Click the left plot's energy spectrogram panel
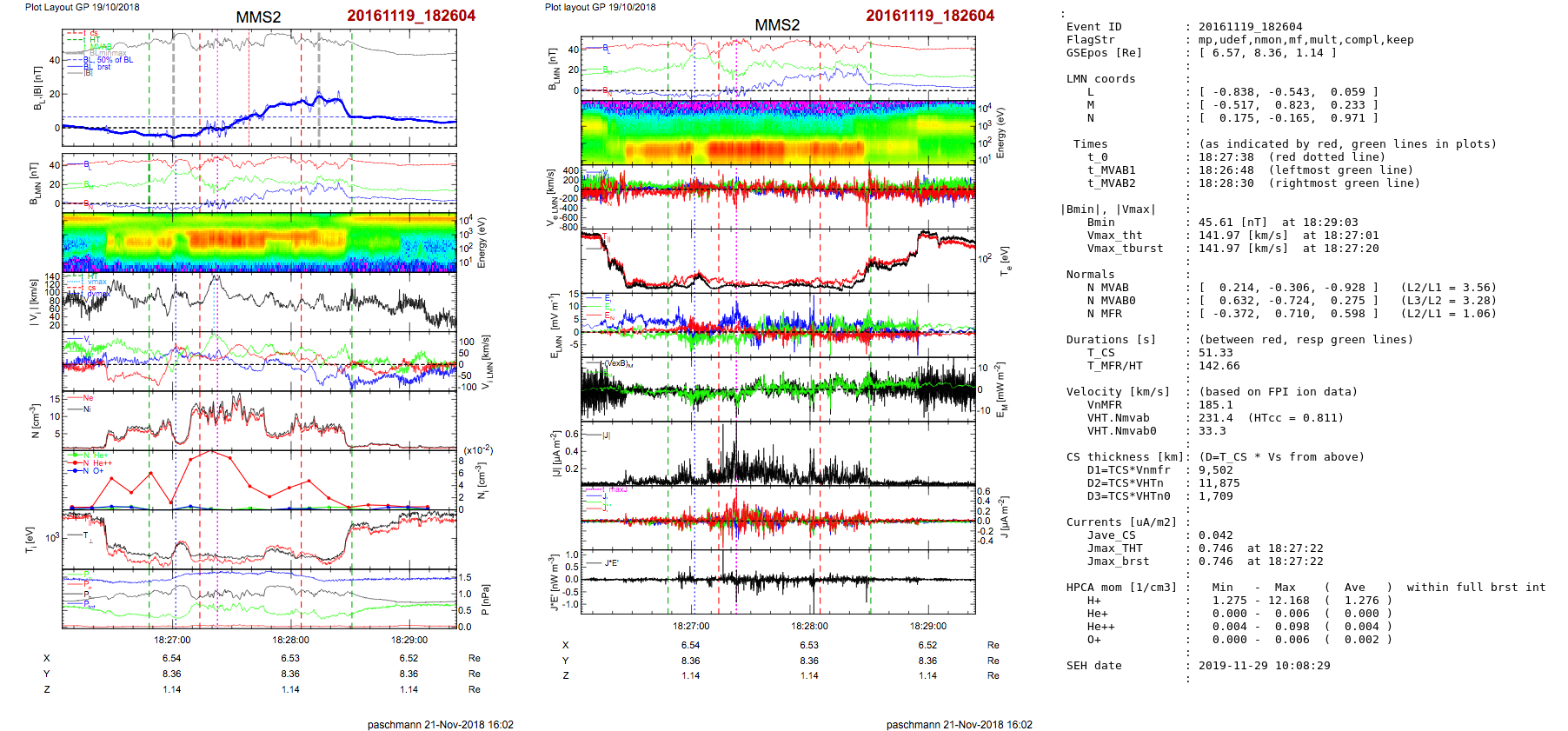Viewport: 1568px width, 731px height. click(x=259, y=243)
